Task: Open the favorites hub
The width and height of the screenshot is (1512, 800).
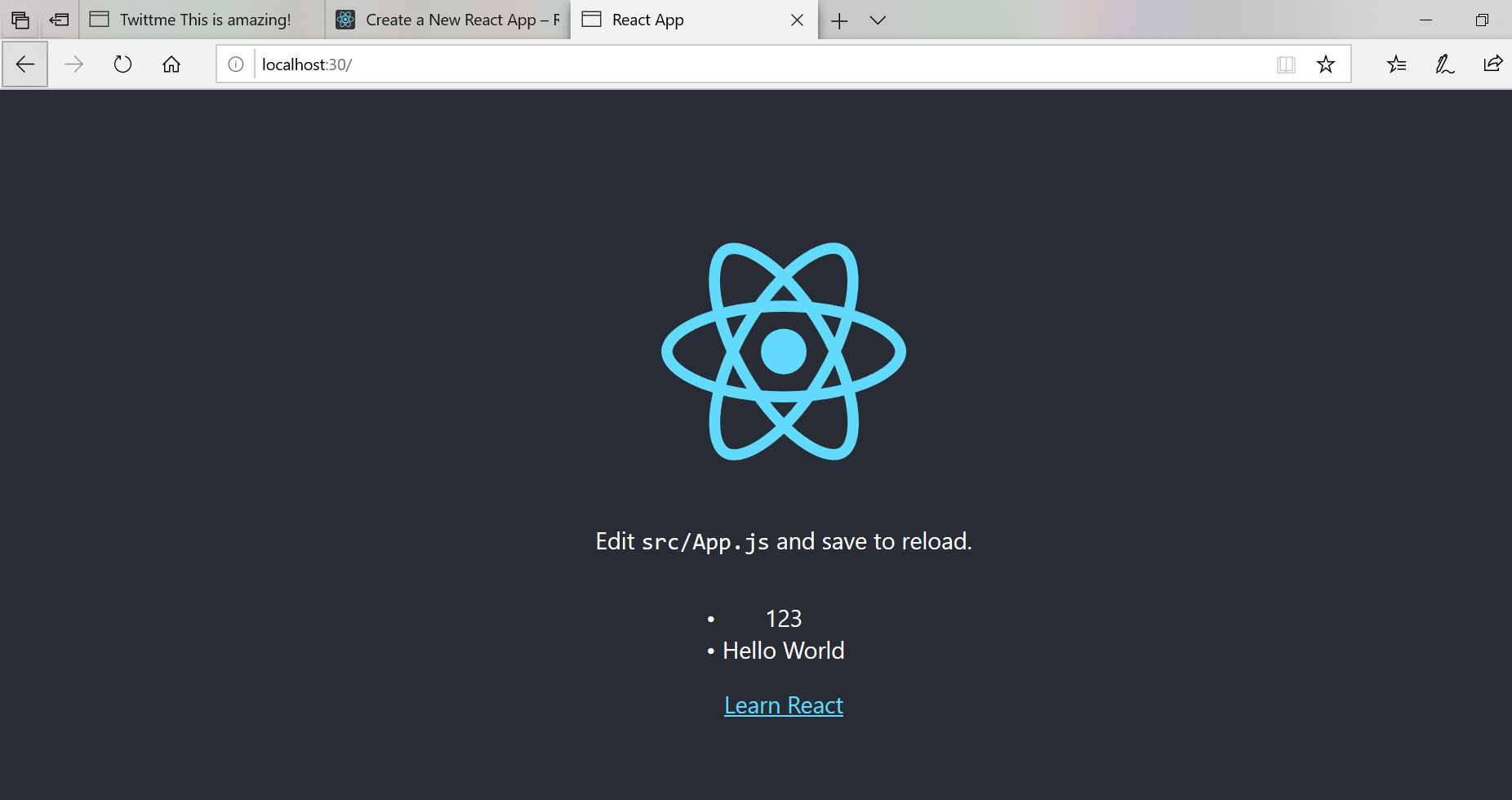Action: (x=1396, y=64)
